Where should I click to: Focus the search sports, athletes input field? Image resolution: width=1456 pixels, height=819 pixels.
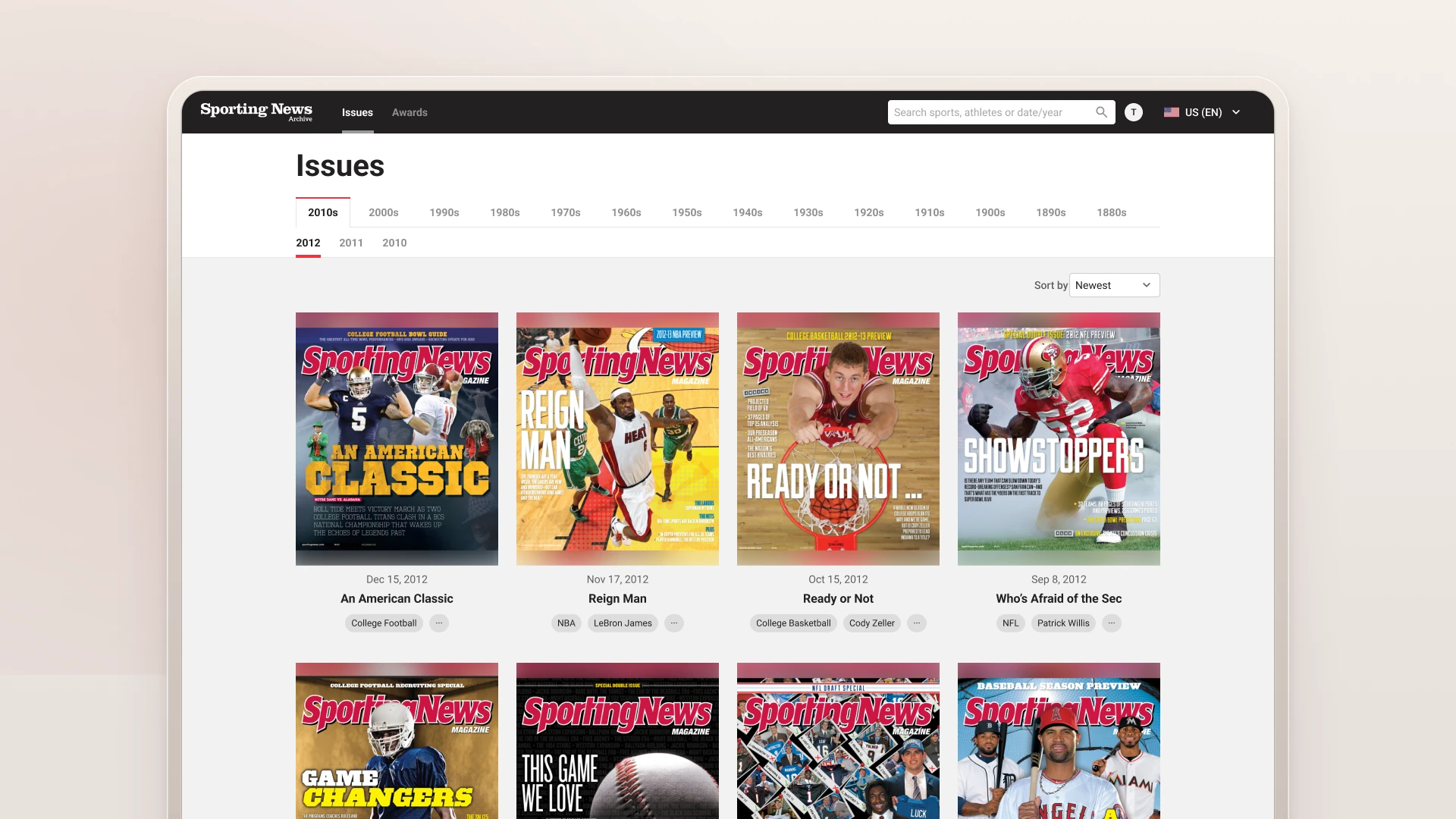click(x=1002, y=112)
